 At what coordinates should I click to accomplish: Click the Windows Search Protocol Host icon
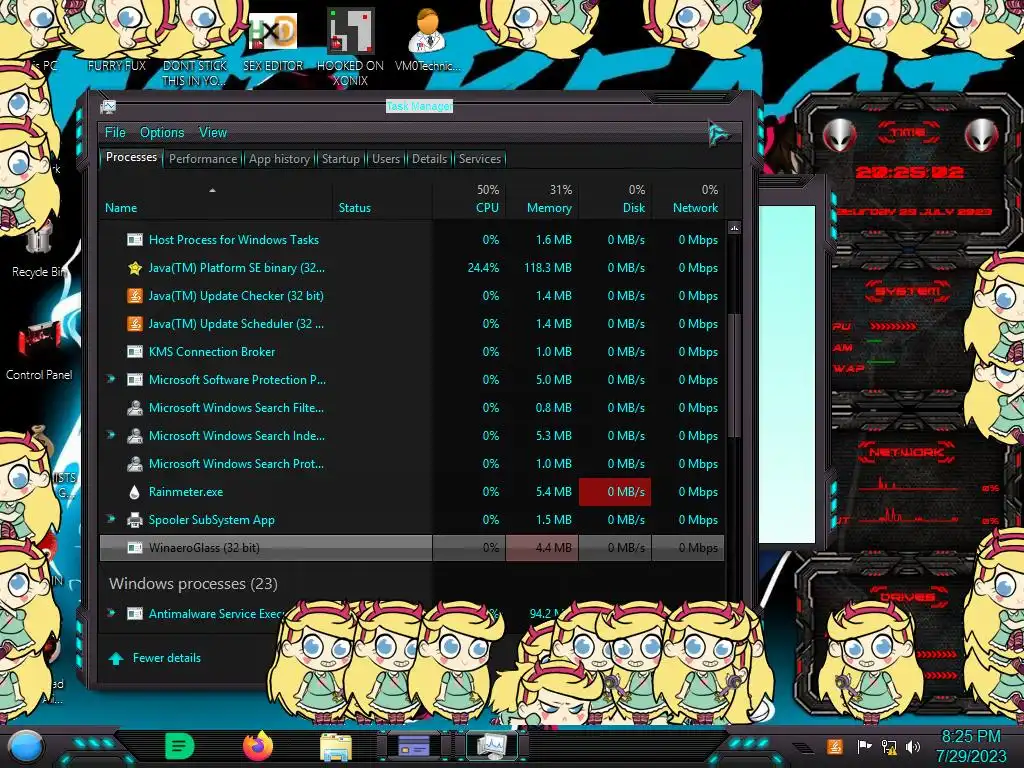pyautogui.click(x=135, y=464)
